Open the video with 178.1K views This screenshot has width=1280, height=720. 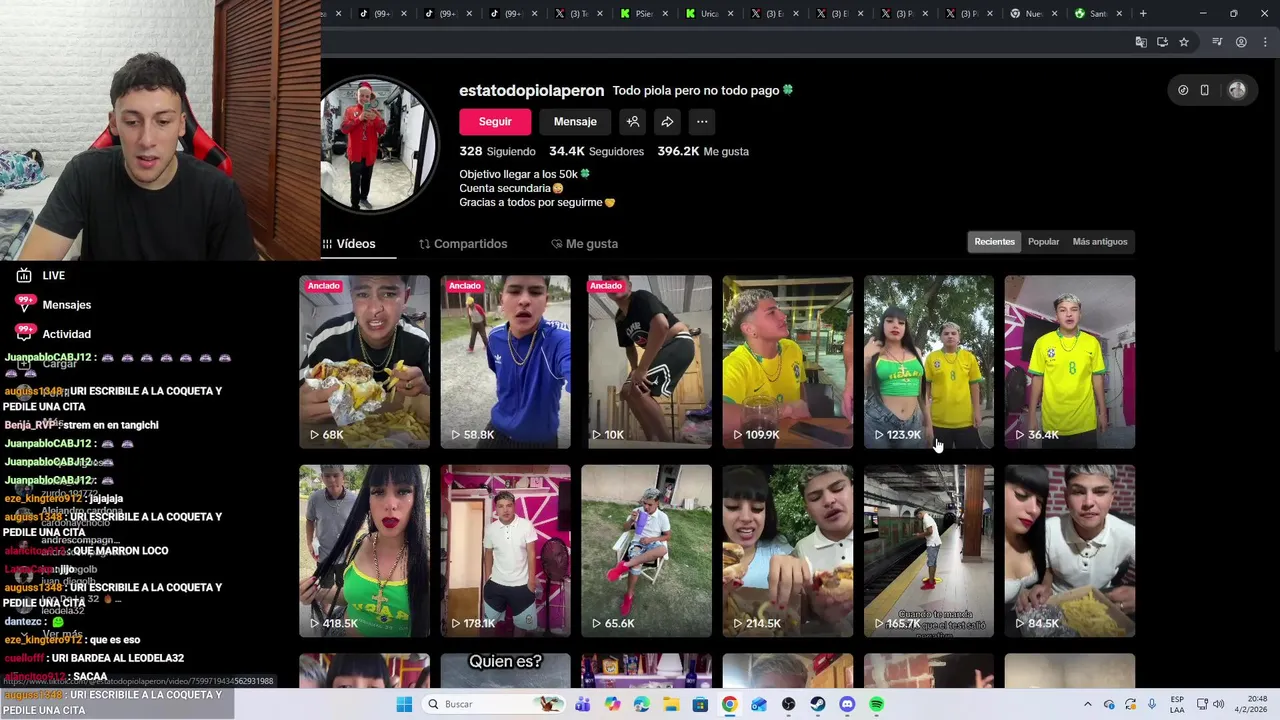coord(505,551)
